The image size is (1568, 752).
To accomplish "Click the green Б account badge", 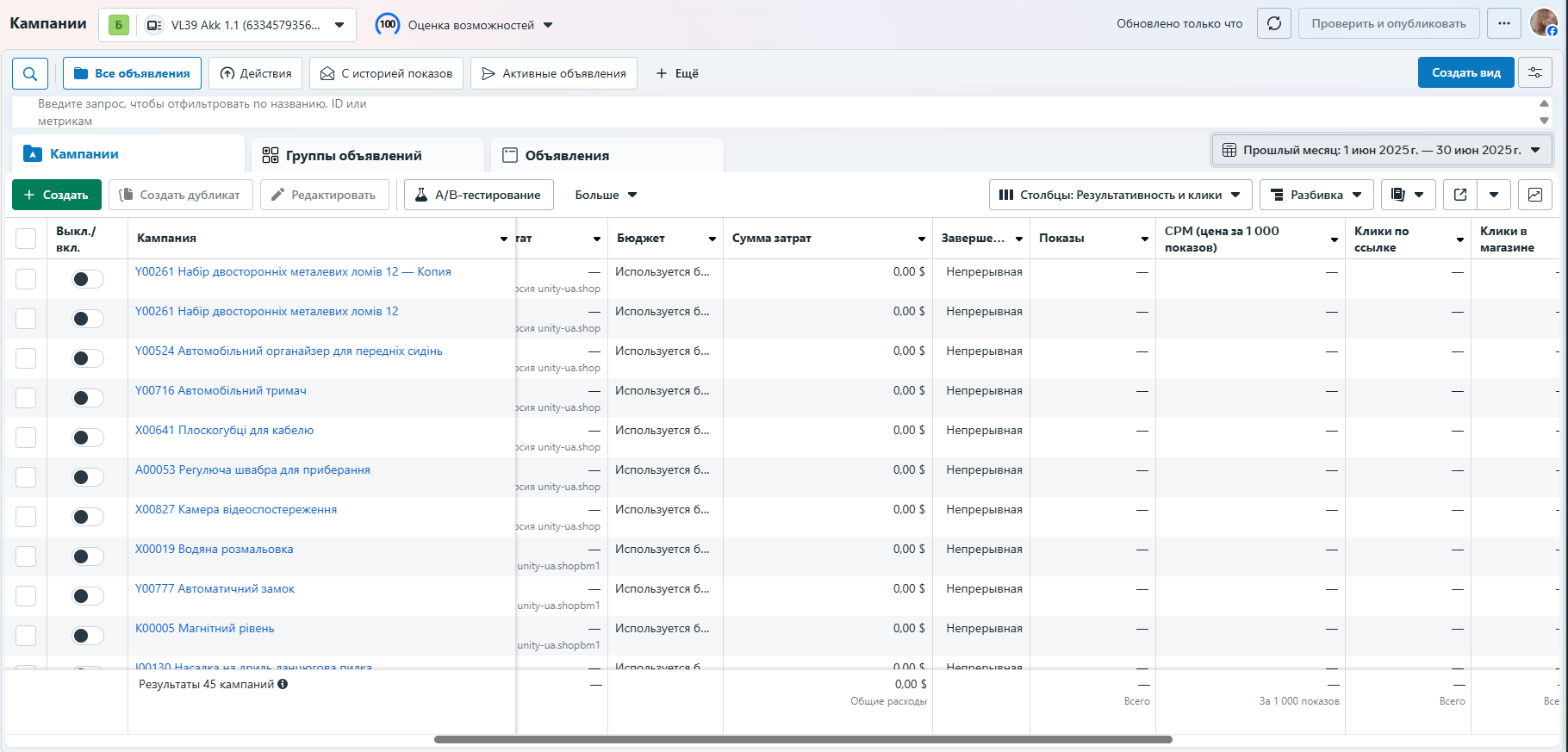I will tap(119, 25).
